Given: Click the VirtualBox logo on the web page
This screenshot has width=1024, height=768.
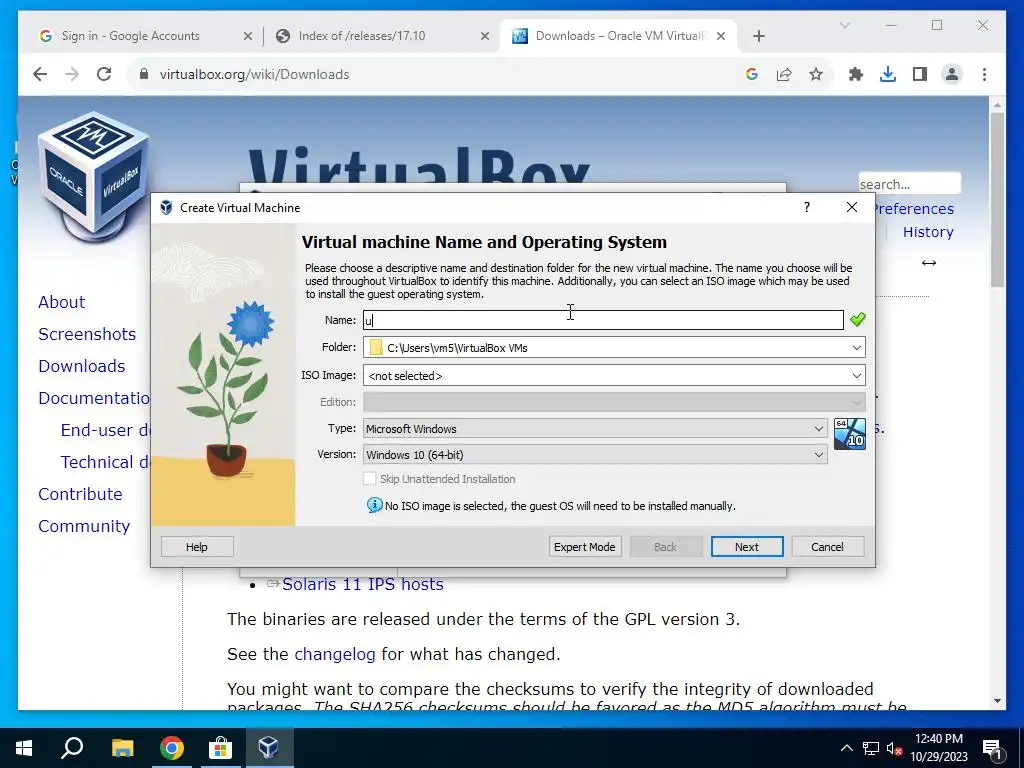Looking at the screenshot, I should (x=93, y=176).
